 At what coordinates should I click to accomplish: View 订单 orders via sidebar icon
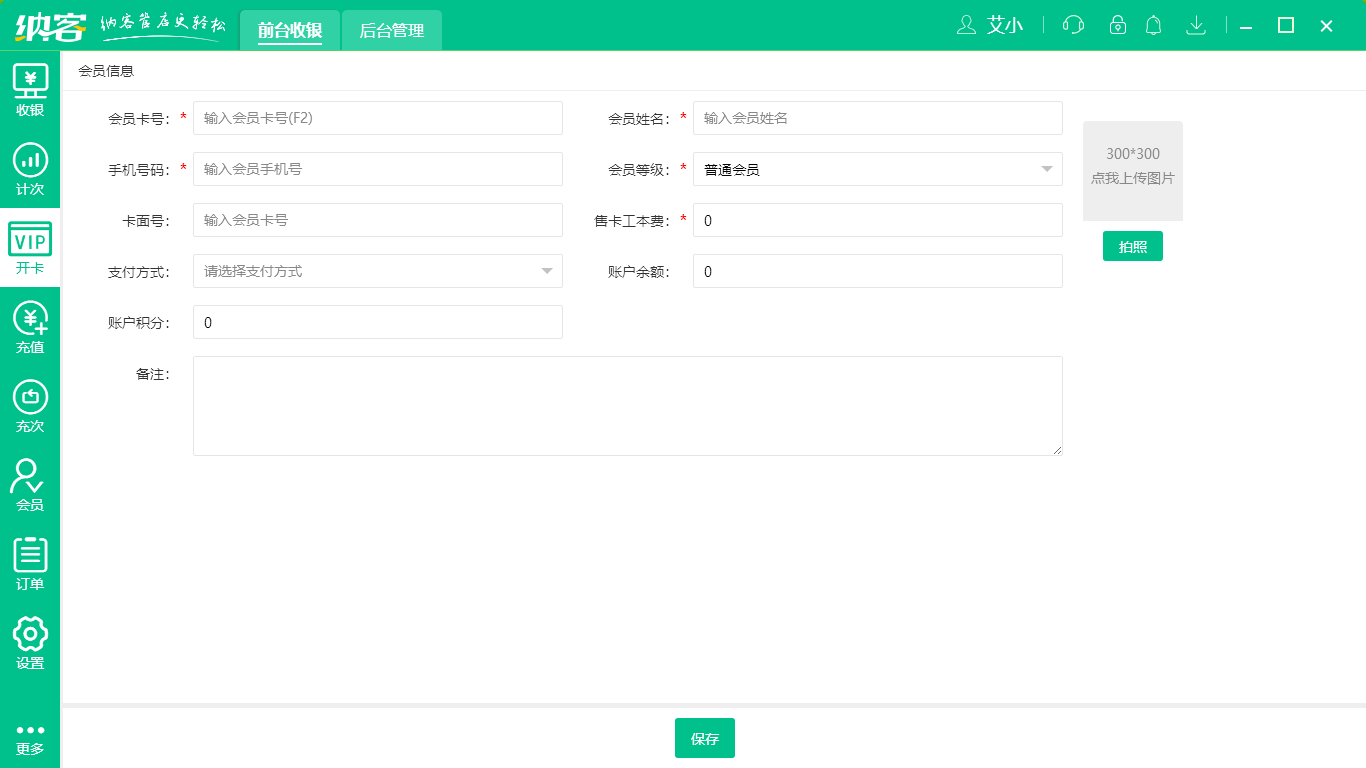(x=30, y=565)
